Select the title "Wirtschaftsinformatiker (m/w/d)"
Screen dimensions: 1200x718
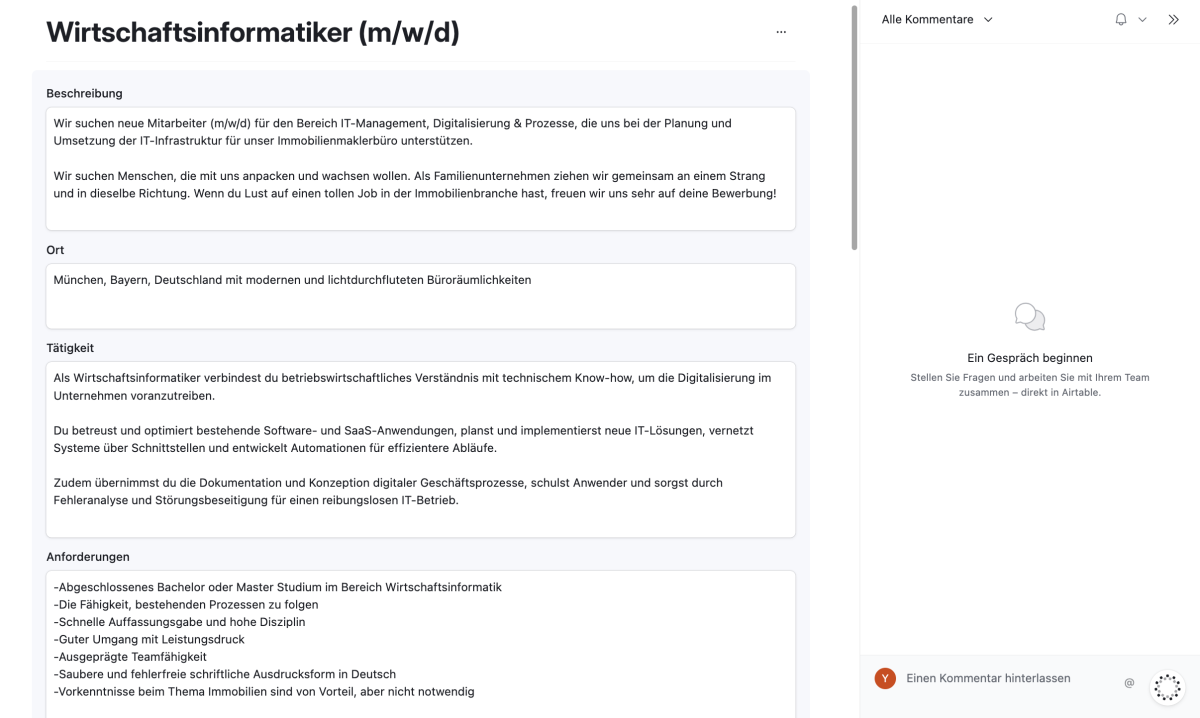[252, 32]
